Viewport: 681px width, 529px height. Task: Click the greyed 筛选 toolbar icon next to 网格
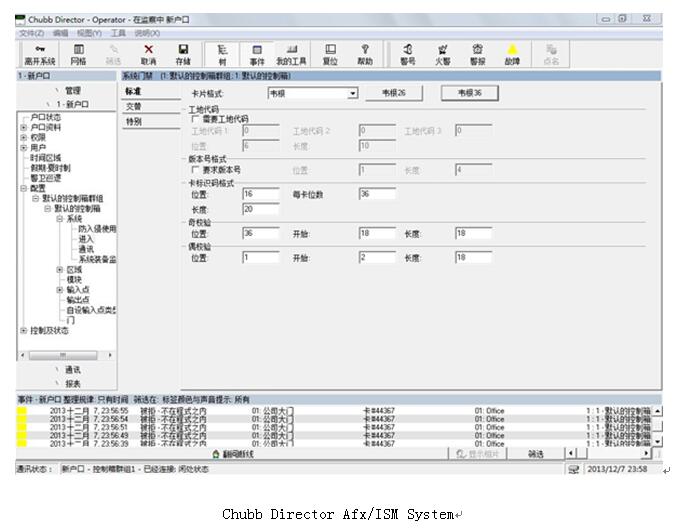113,49
